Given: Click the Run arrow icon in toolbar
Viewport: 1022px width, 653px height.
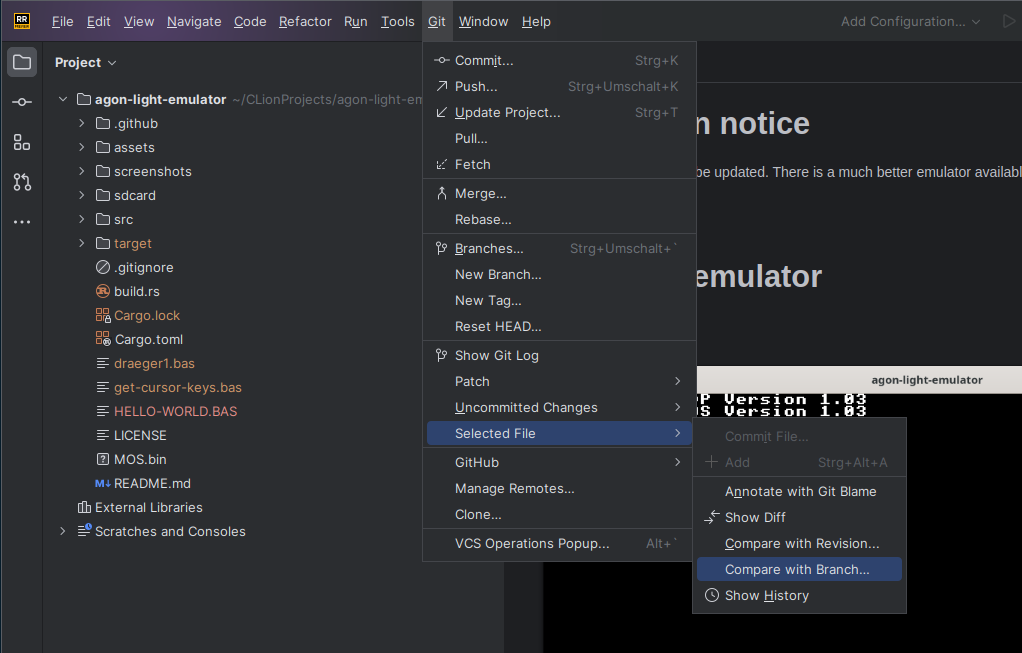Looking at the screenshot, I should tap(1007, 21).
